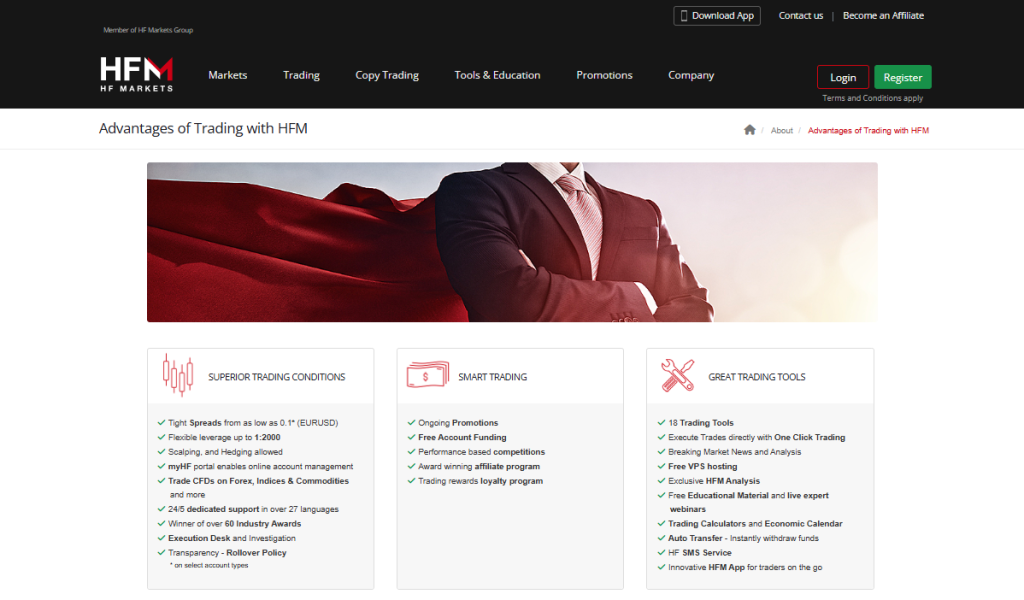Follow the Become an Affiliate link

point(883,16)
